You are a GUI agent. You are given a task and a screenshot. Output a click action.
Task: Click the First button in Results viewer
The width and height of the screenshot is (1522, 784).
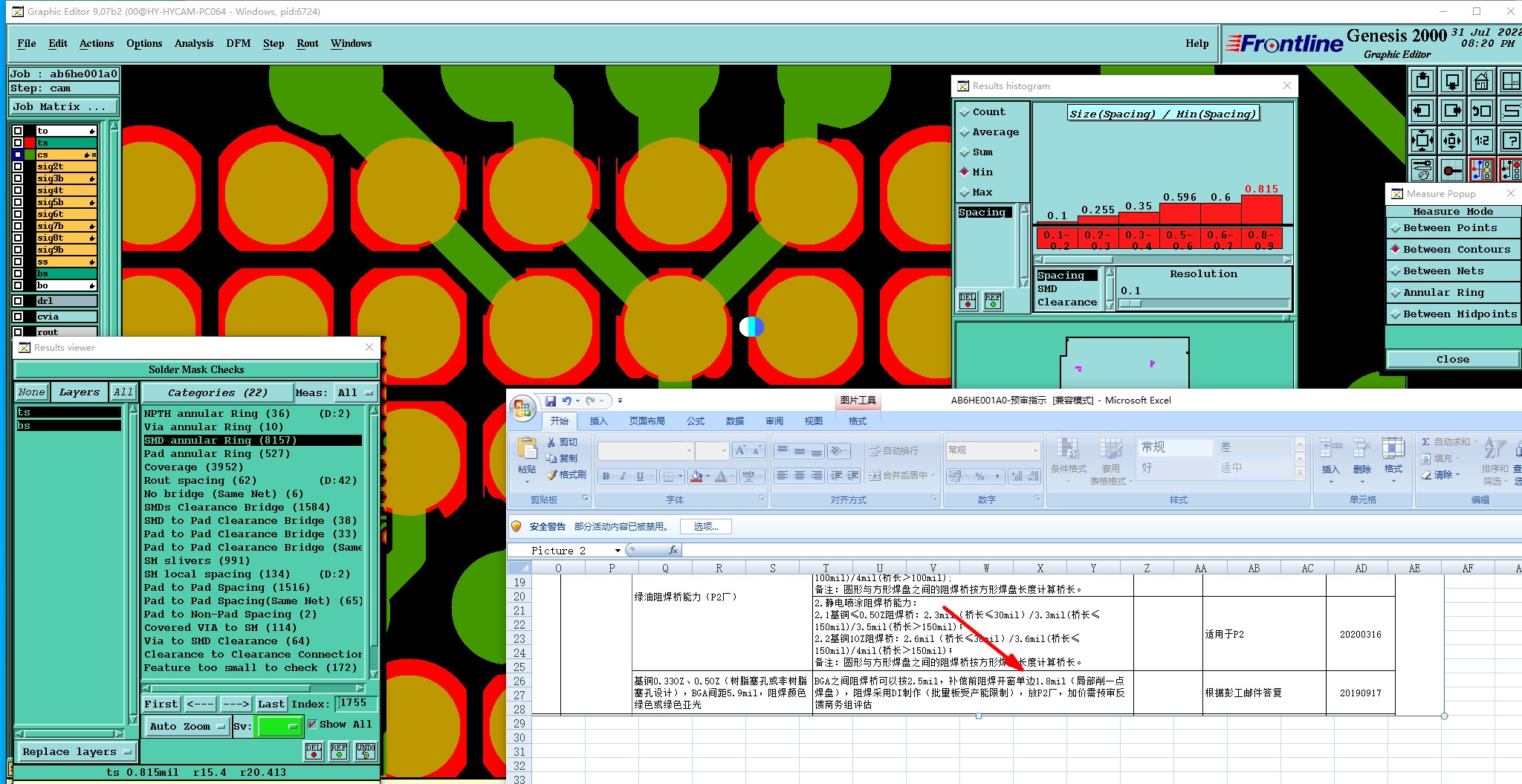coord(161,704)
